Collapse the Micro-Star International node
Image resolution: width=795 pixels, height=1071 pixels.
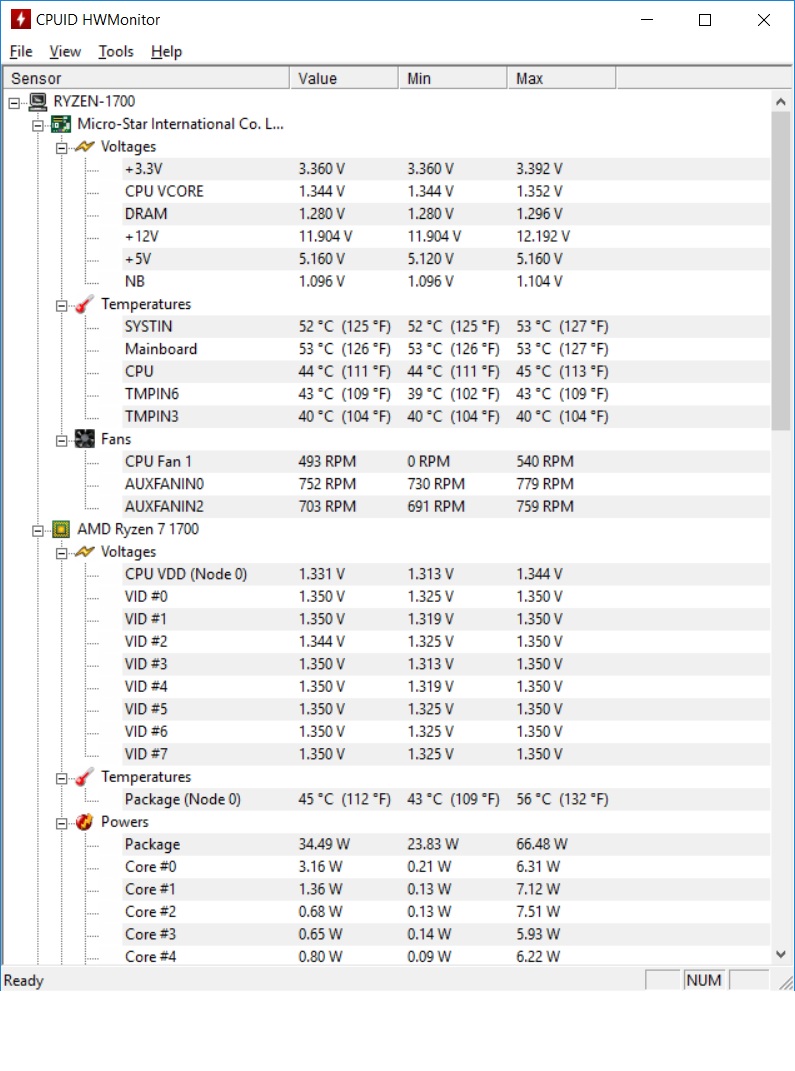(x=38, y=126)
